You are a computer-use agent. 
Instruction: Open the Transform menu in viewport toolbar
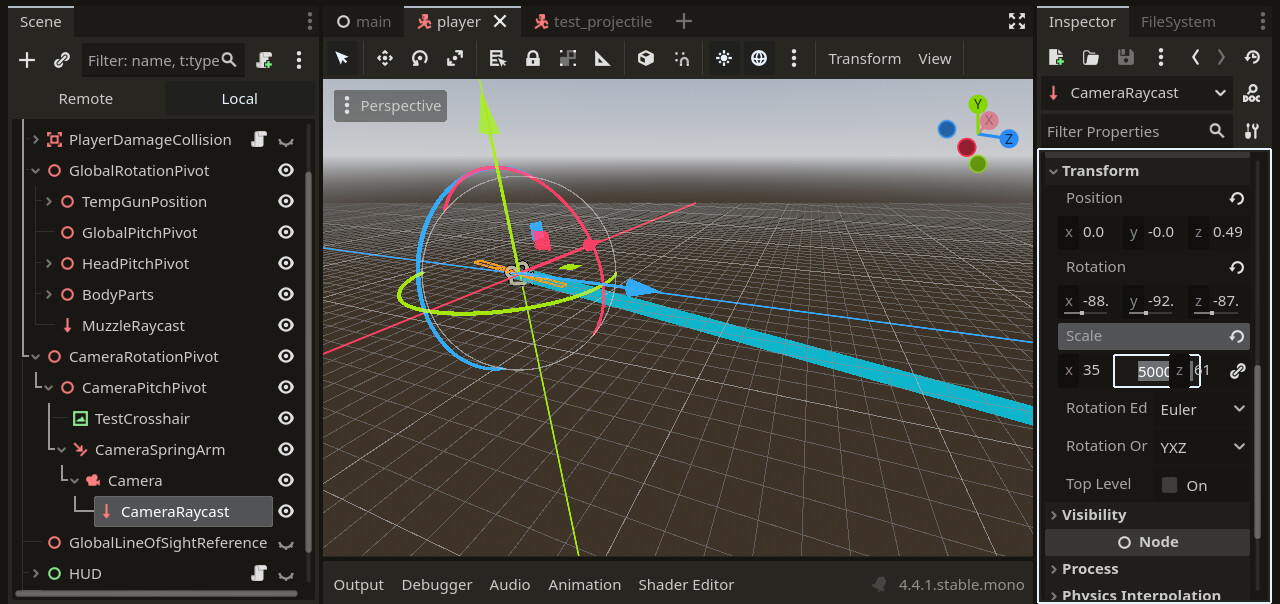(864, 59)
